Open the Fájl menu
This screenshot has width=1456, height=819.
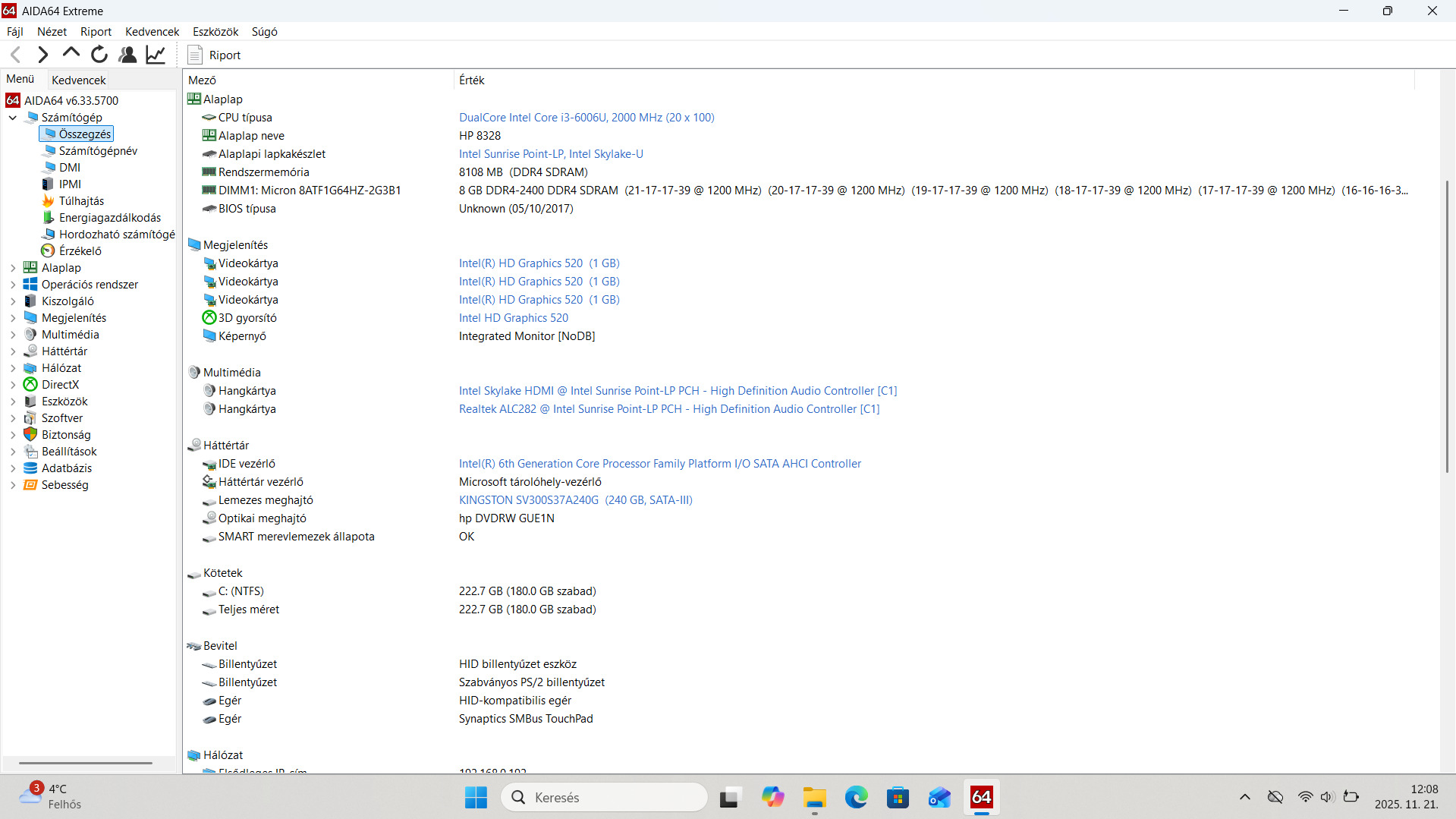(15, 32)
